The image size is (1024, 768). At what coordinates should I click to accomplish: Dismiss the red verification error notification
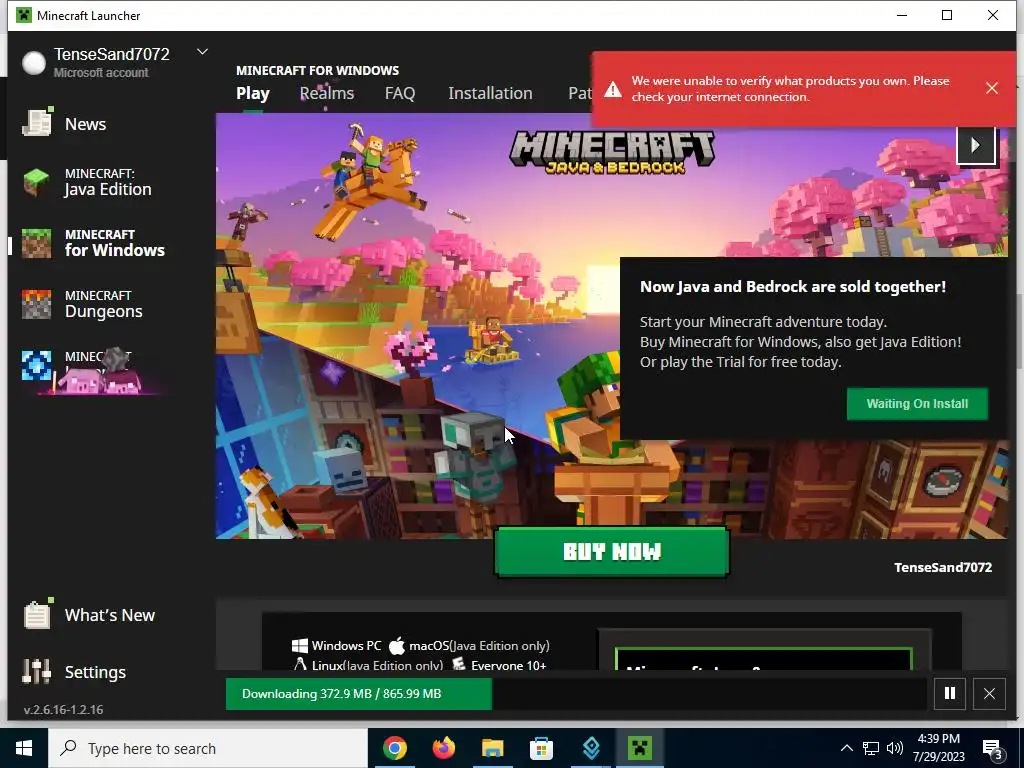[x=991, y=88]
